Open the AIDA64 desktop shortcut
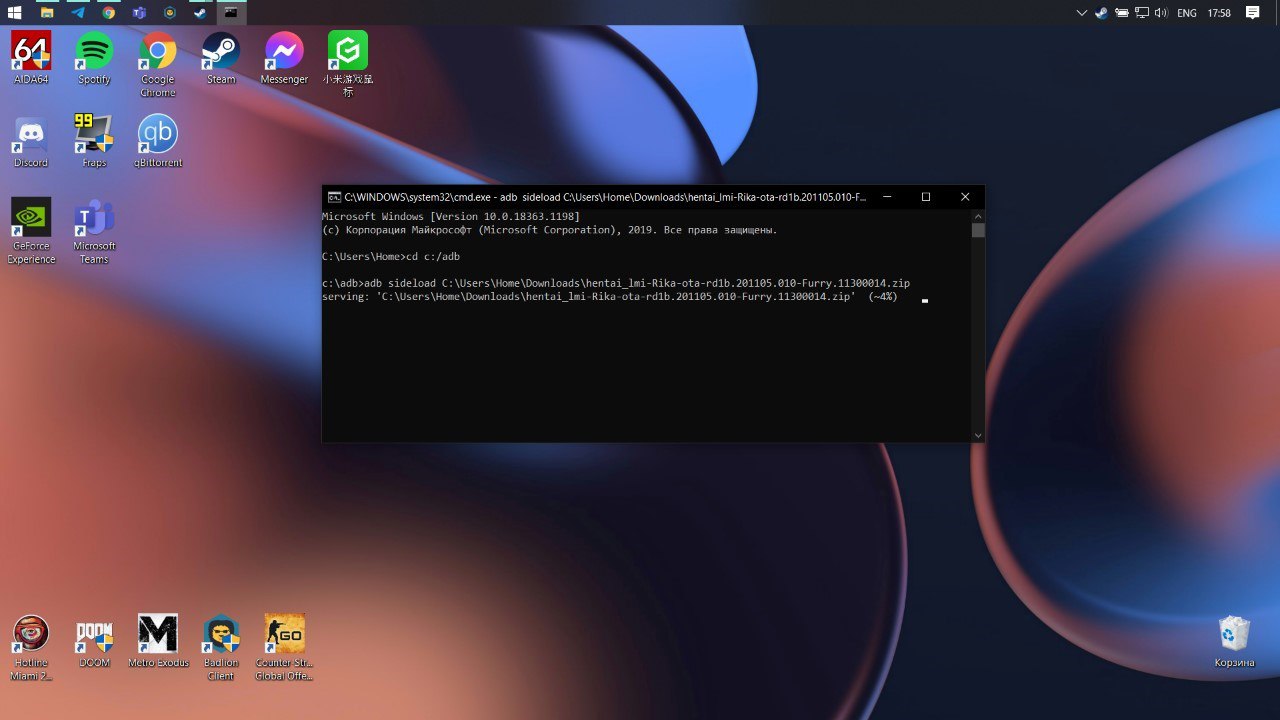This screenshot has height=720, width=1280. pyautogui.click(x=31, y=58)
